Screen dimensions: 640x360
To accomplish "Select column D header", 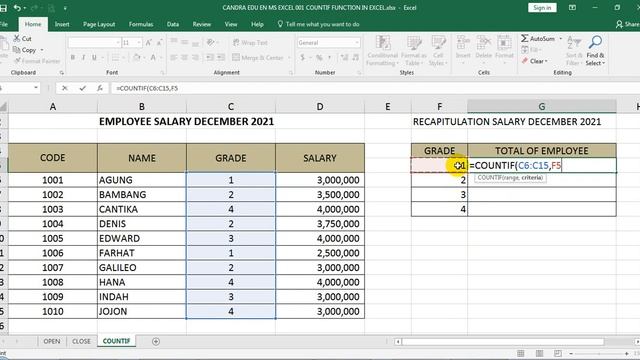I will (x=320, y=107).
